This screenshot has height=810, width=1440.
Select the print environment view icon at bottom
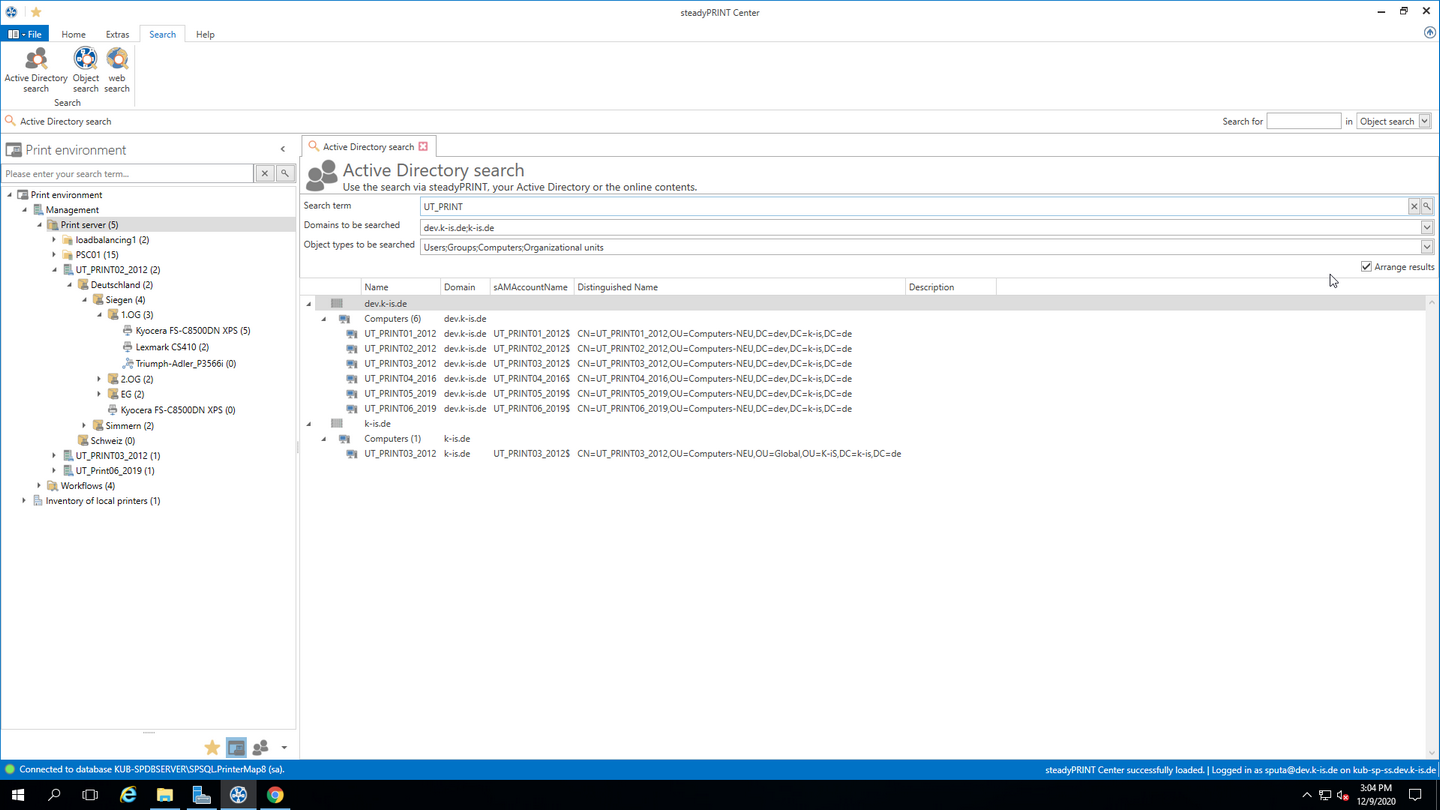click(236, 748)
